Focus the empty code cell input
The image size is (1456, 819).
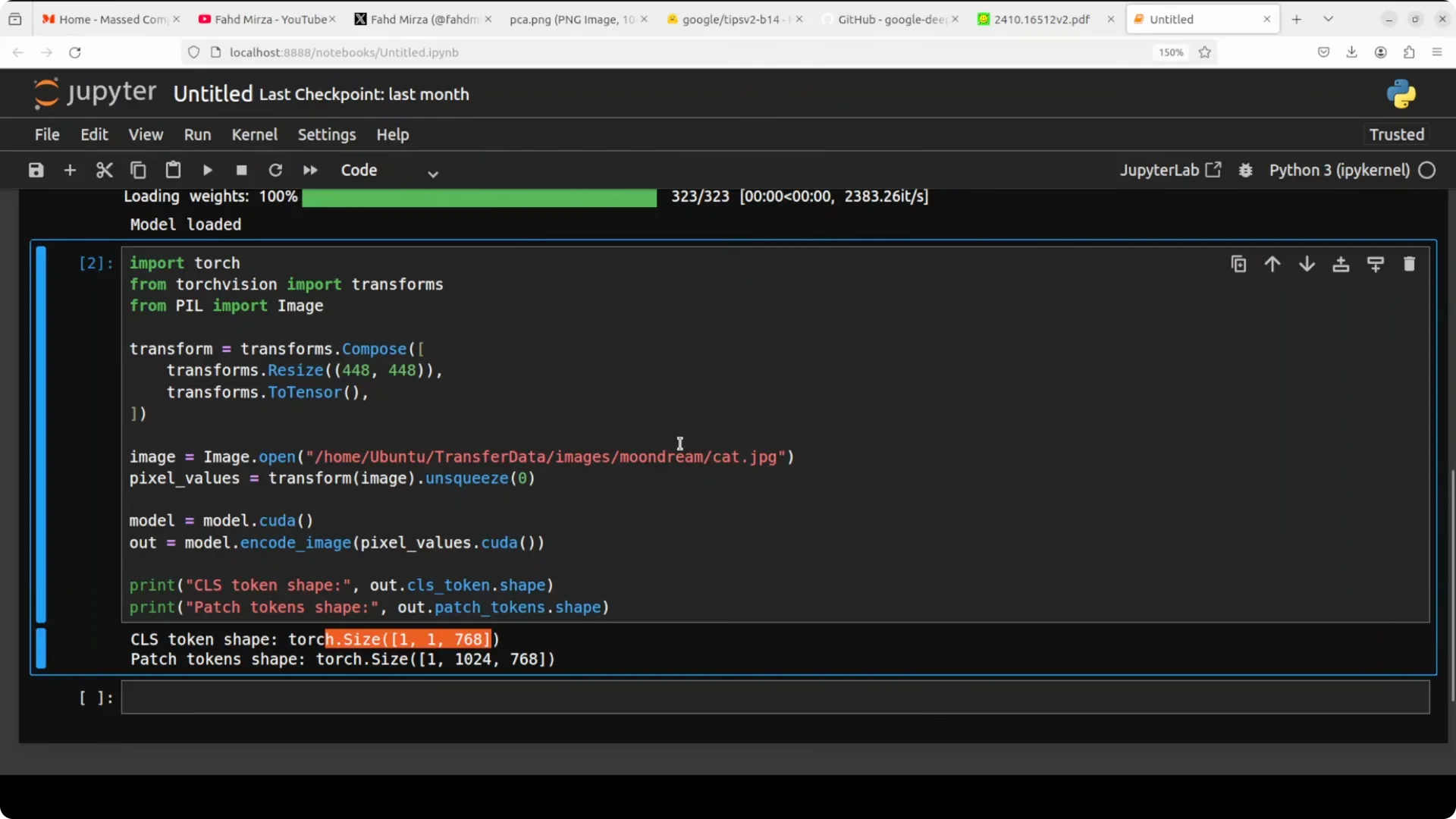point(775,697)
